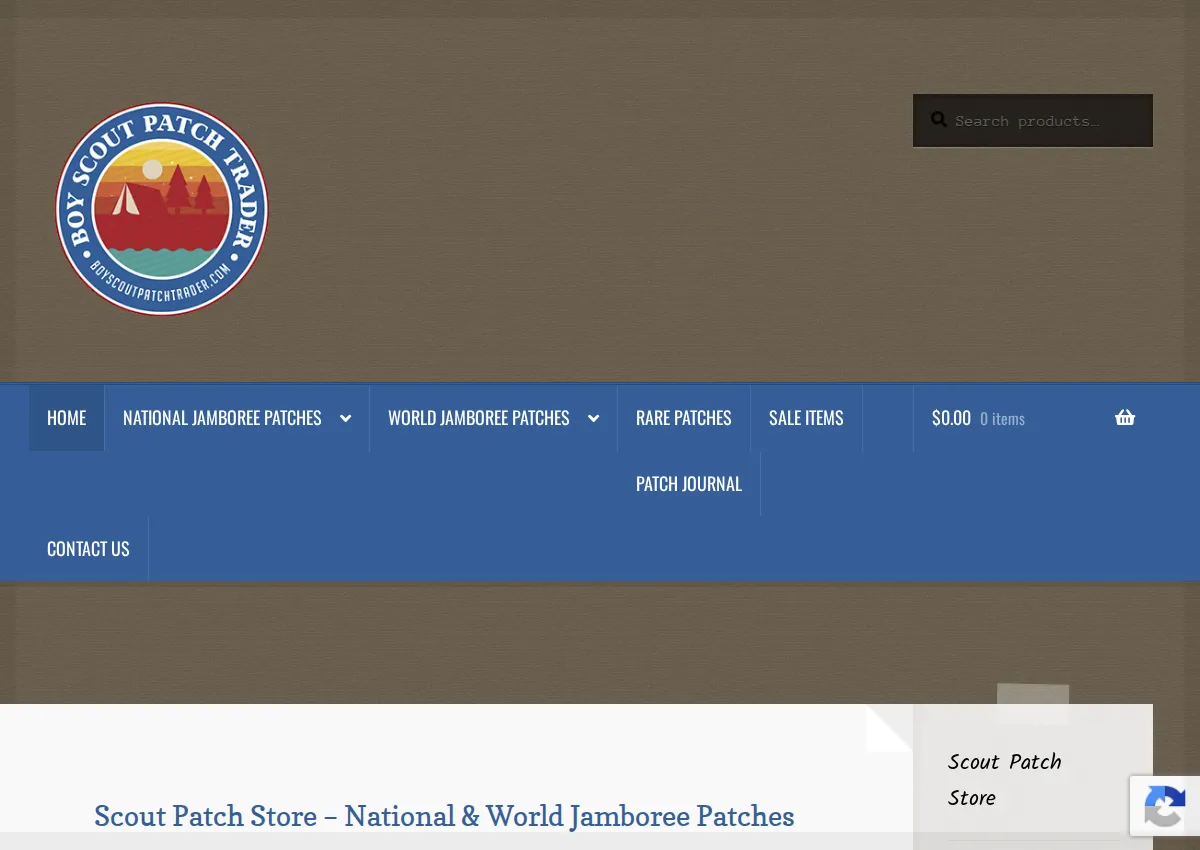The image size is (1200, 850).
Task: Click the Scout Patch Store page heading
Action: point(444,816)
